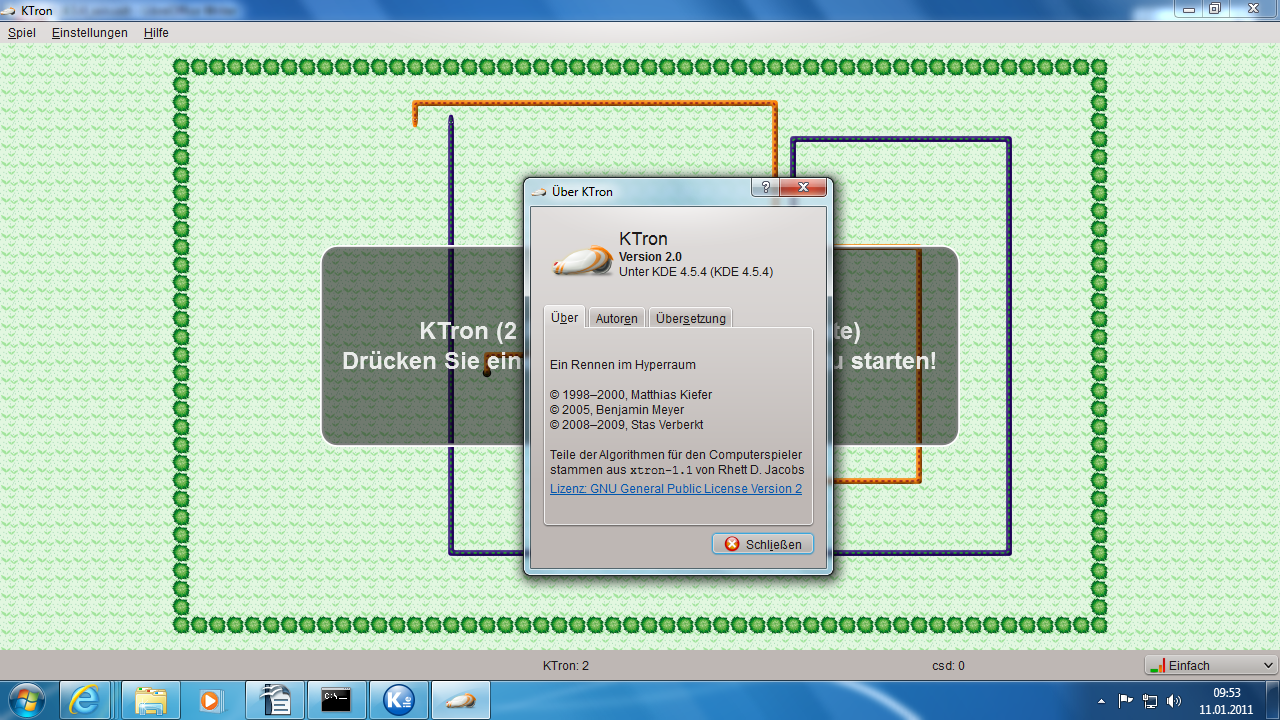1280x720 pixels.
Task: Open the Command Prompt from the taskbar
Action: 337,700
